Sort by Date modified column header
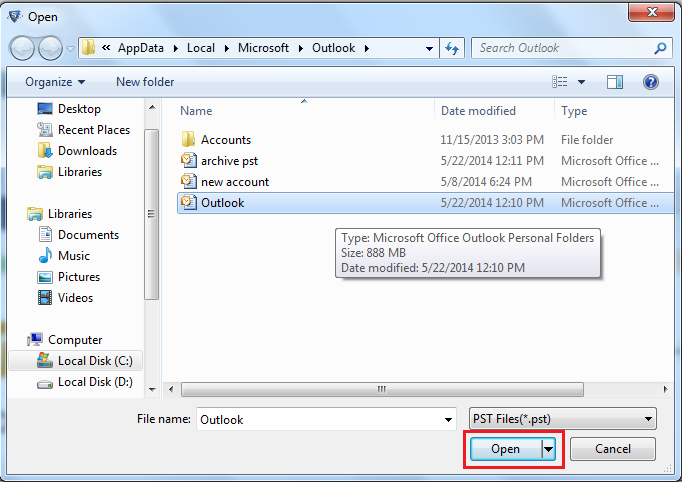Viewport: 682px width, 482px height. coord(478,111)
